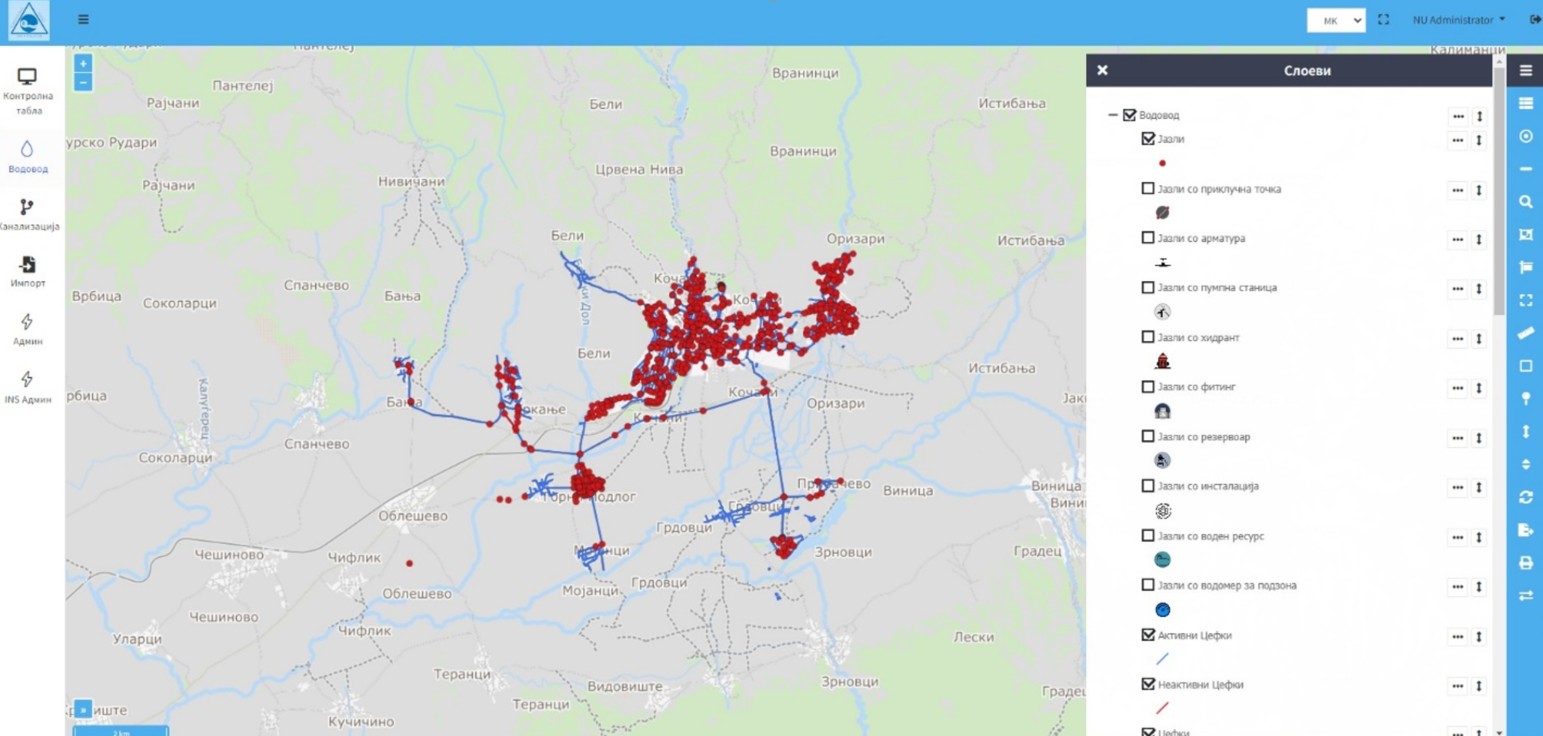Viewport: 1543px width, 736px height.
Task: Open the Импорт section in sidebar
Action: pos(28,271)
